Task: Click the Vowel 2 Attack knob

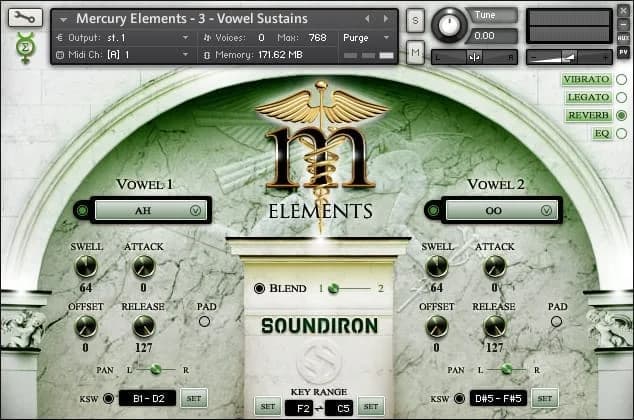Action: [495, 267]
